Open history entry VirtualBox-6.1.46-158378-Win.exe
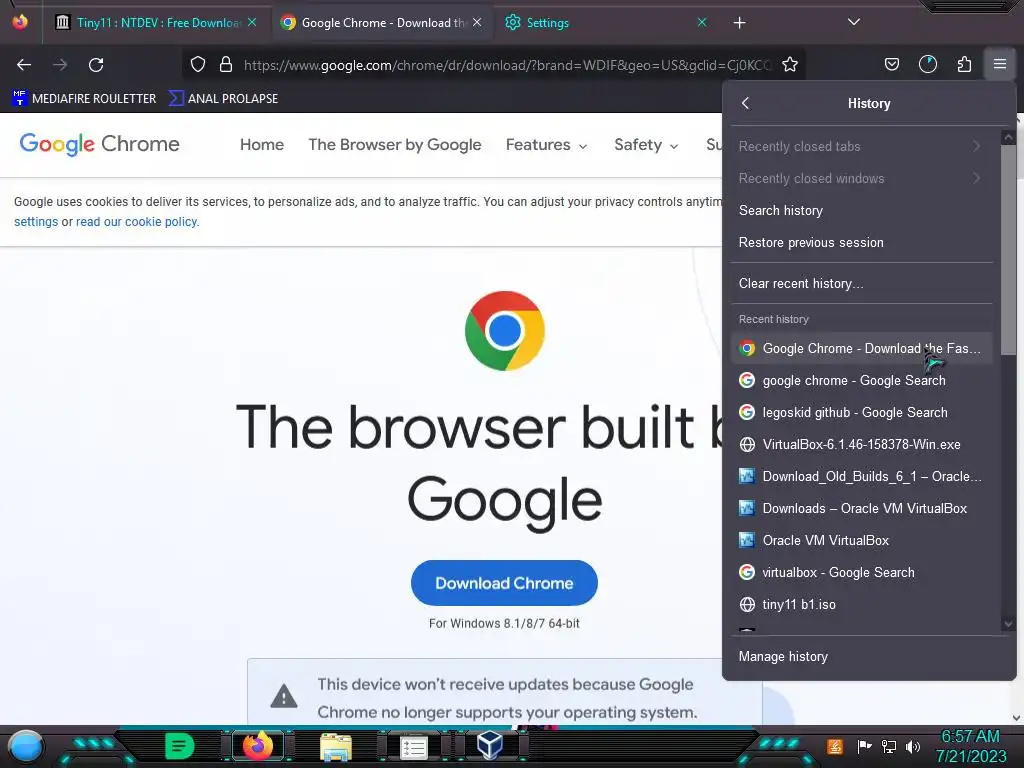The height and width of the screenshot is (768, 1024). (861, 444)
